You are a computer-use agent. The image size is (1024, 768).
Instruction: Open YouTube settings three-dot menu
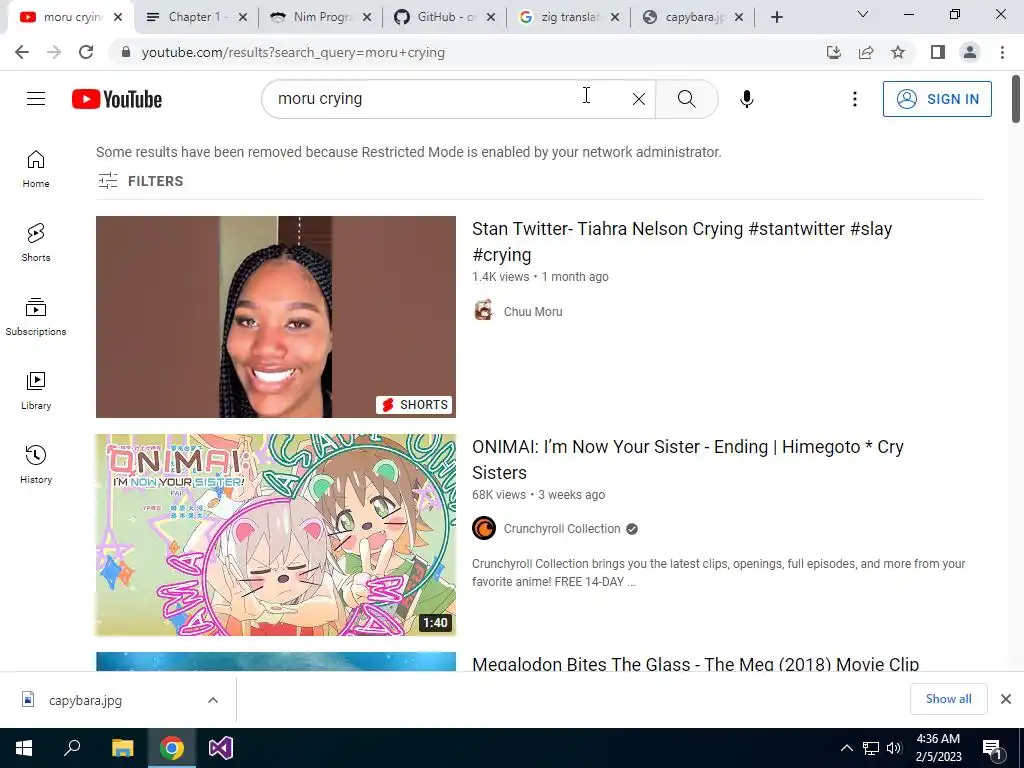(x=854, y=99)
